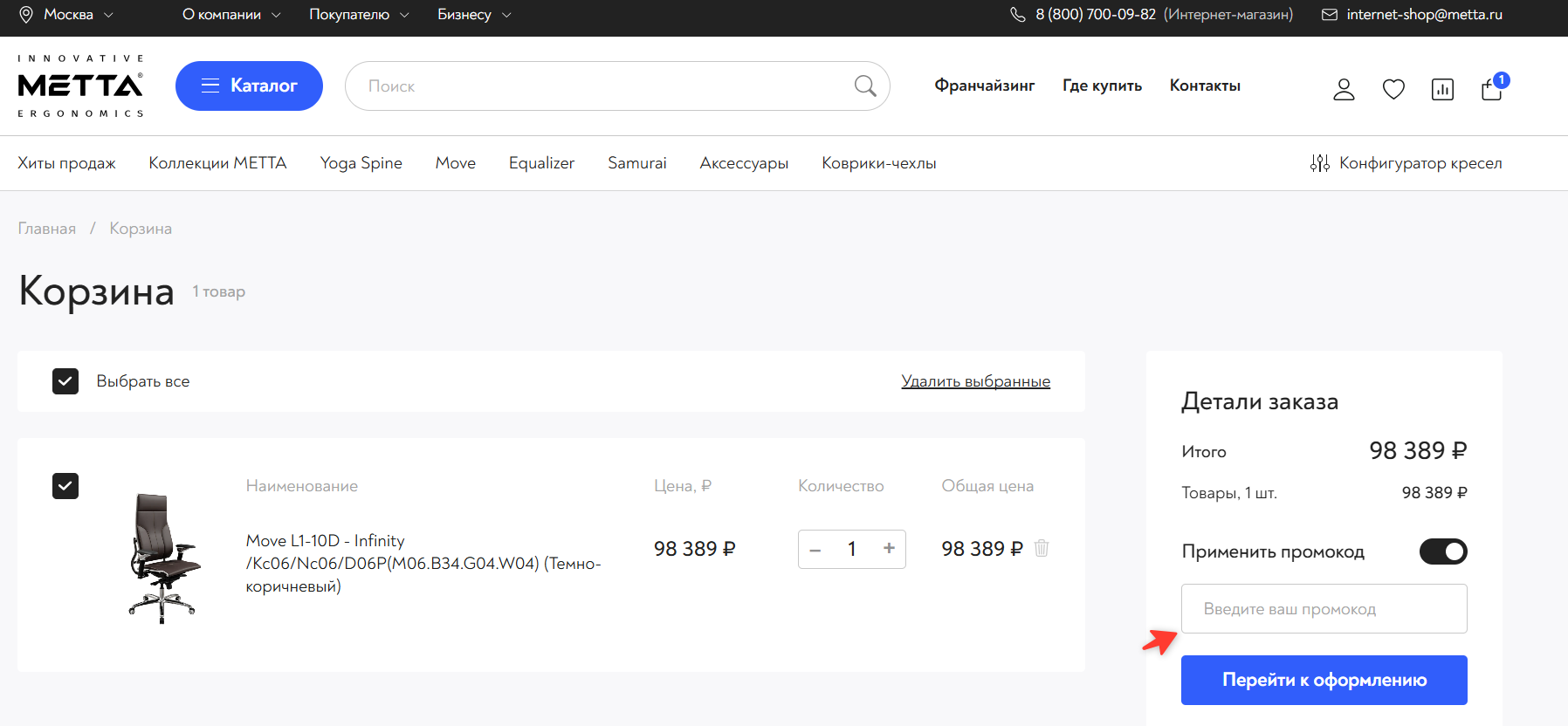Open the Хиты продаж category
This screenshot has height=726, width=1568.
[x=66, y=163]
